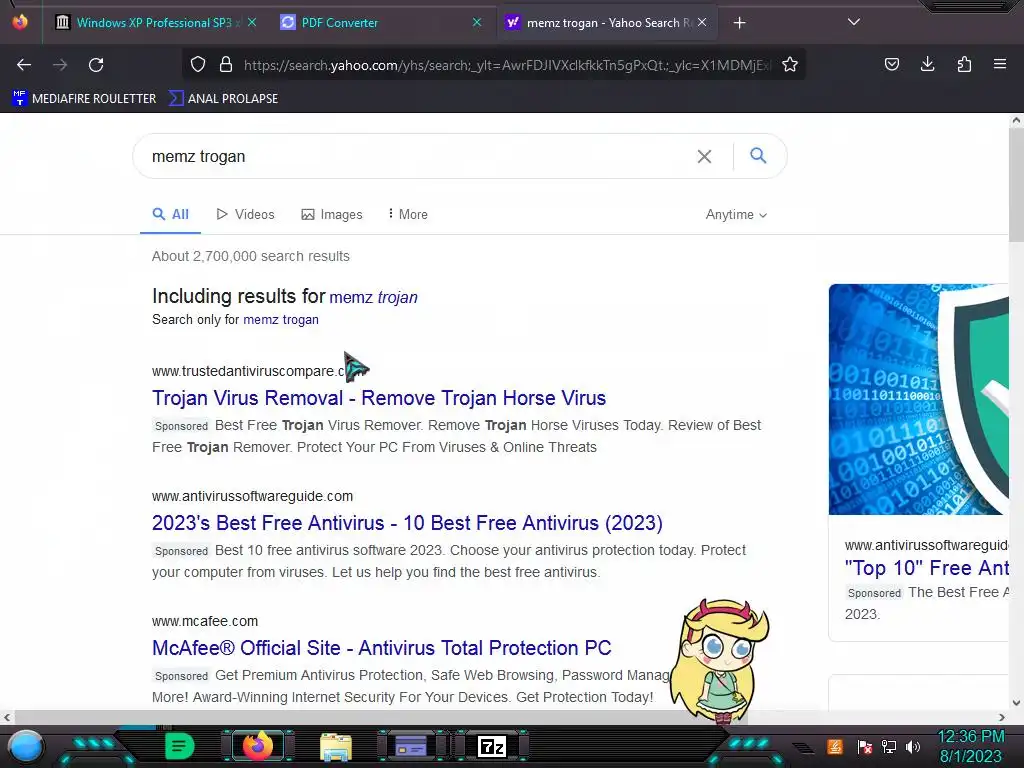The width and height of the screenshot is (1024, 768).
Task: Open 7-Zip from the taskbar
Action: point(492,746)
